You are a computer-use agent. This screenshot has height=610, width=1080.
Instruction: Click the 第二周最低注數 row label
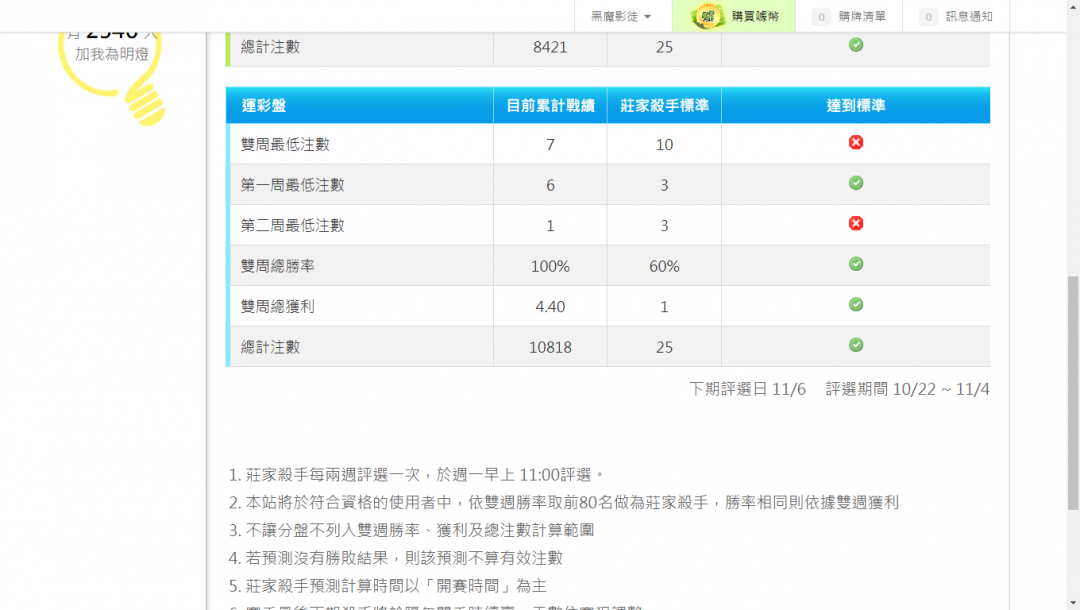point(292,226)
